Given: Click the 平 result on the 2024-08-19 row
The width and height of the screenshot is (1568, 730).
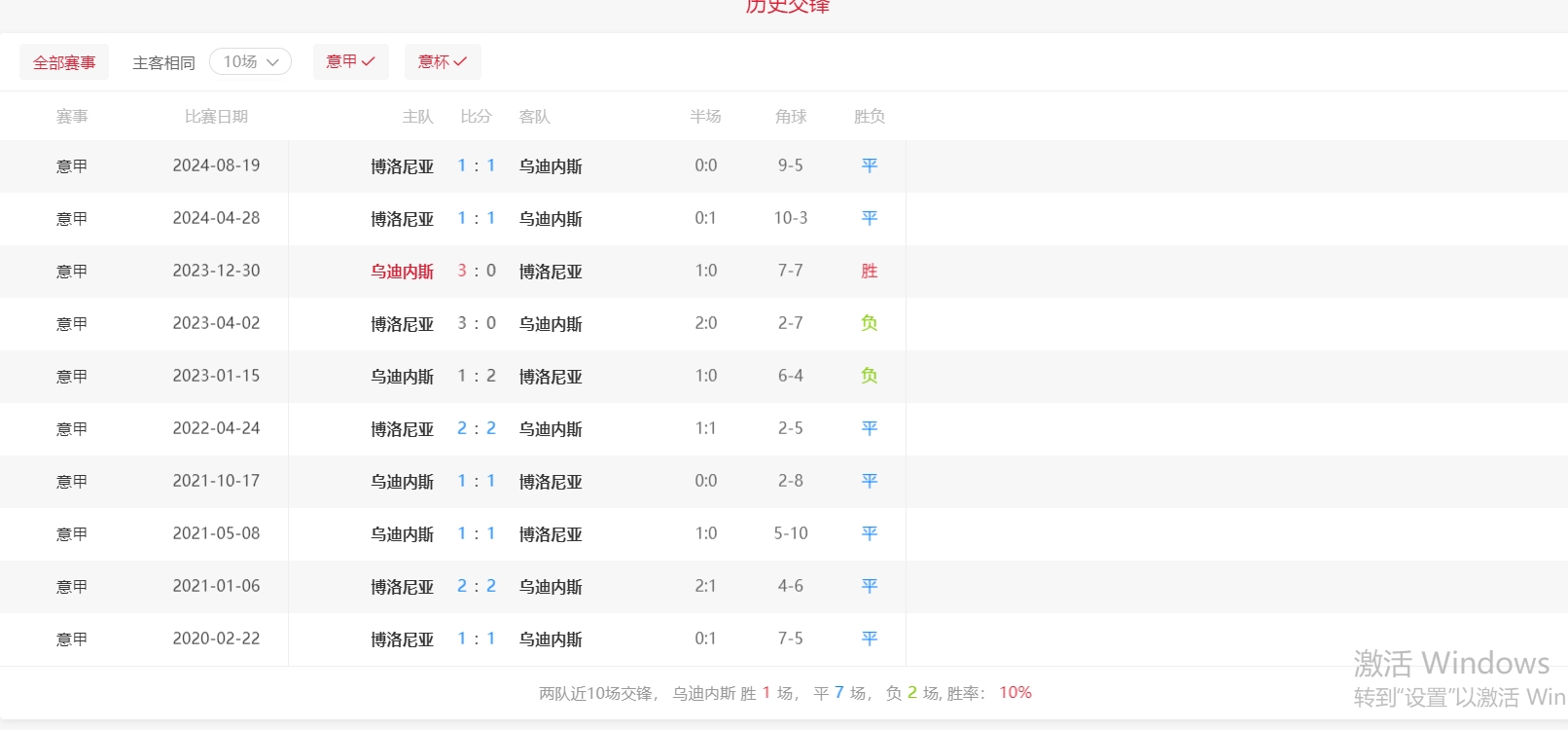Looking at the screenshot, I should (869, 166).
